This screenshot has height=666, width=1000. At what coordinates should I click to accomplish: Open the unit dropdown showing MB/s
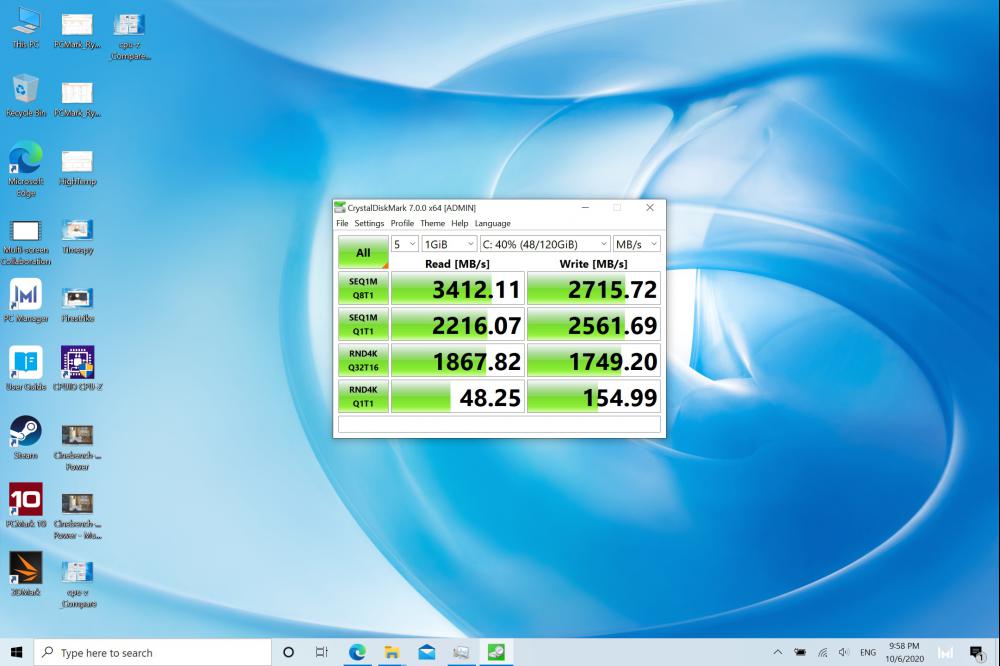pos(636,244)
